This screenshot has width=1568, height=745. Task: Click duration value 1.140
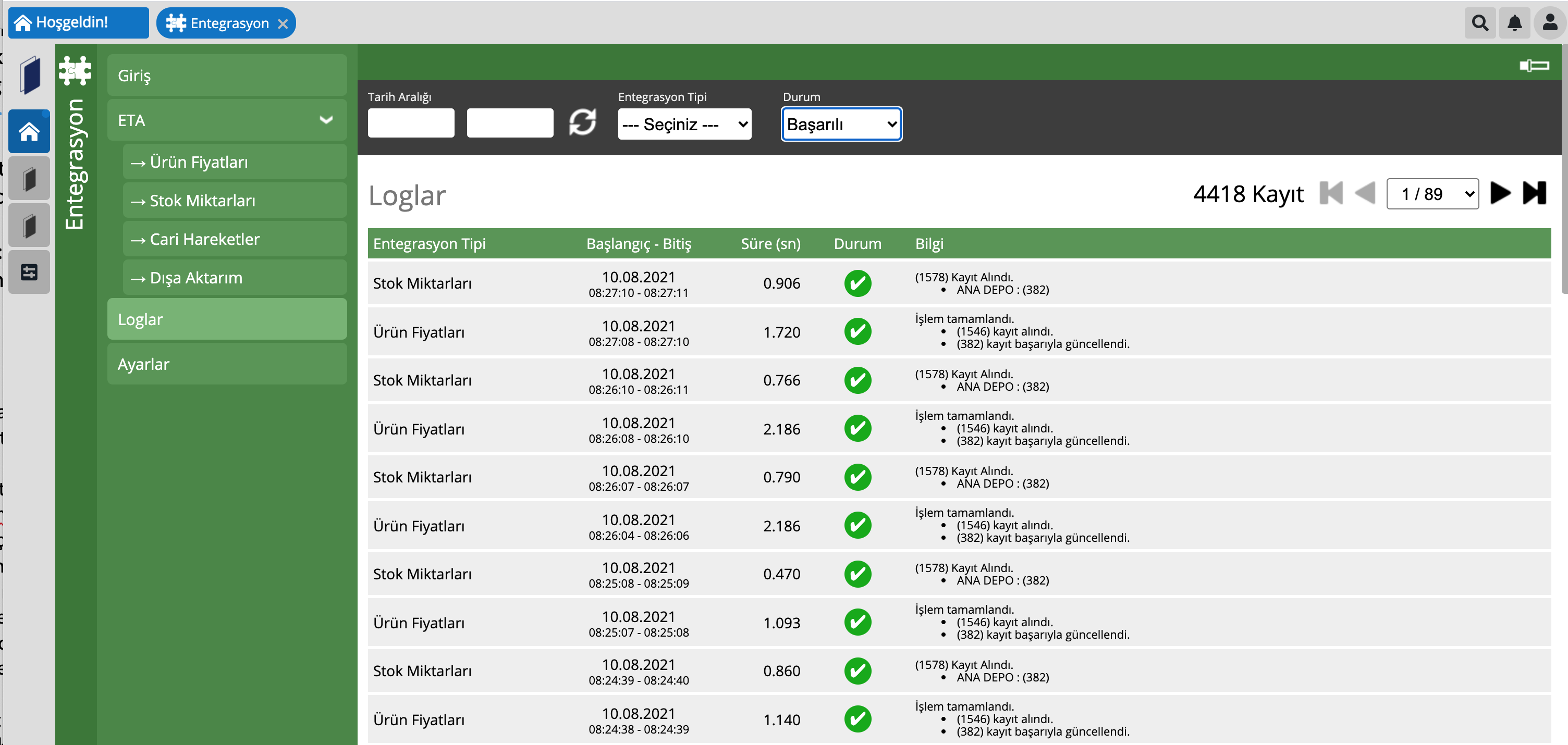[781, 720]
